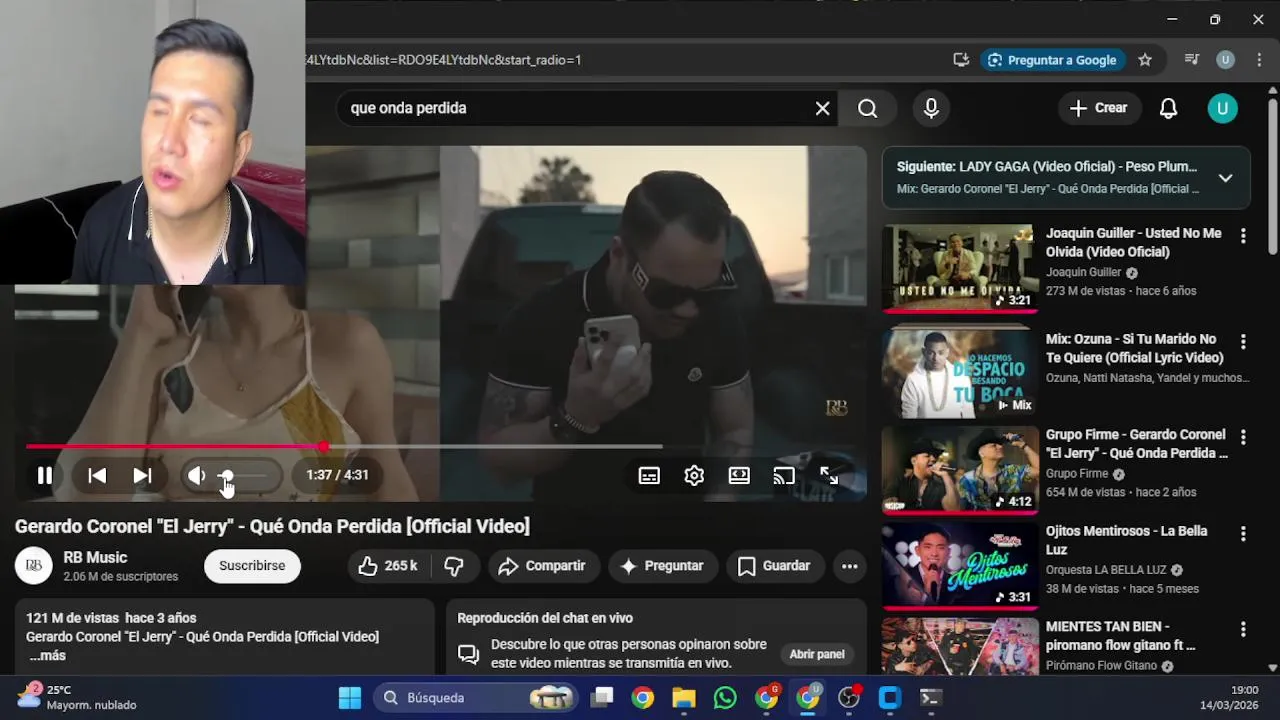The image size is (1280, 720).
Task: Open the Ozuna Mix thumbnail
Action: coord(960,374)
